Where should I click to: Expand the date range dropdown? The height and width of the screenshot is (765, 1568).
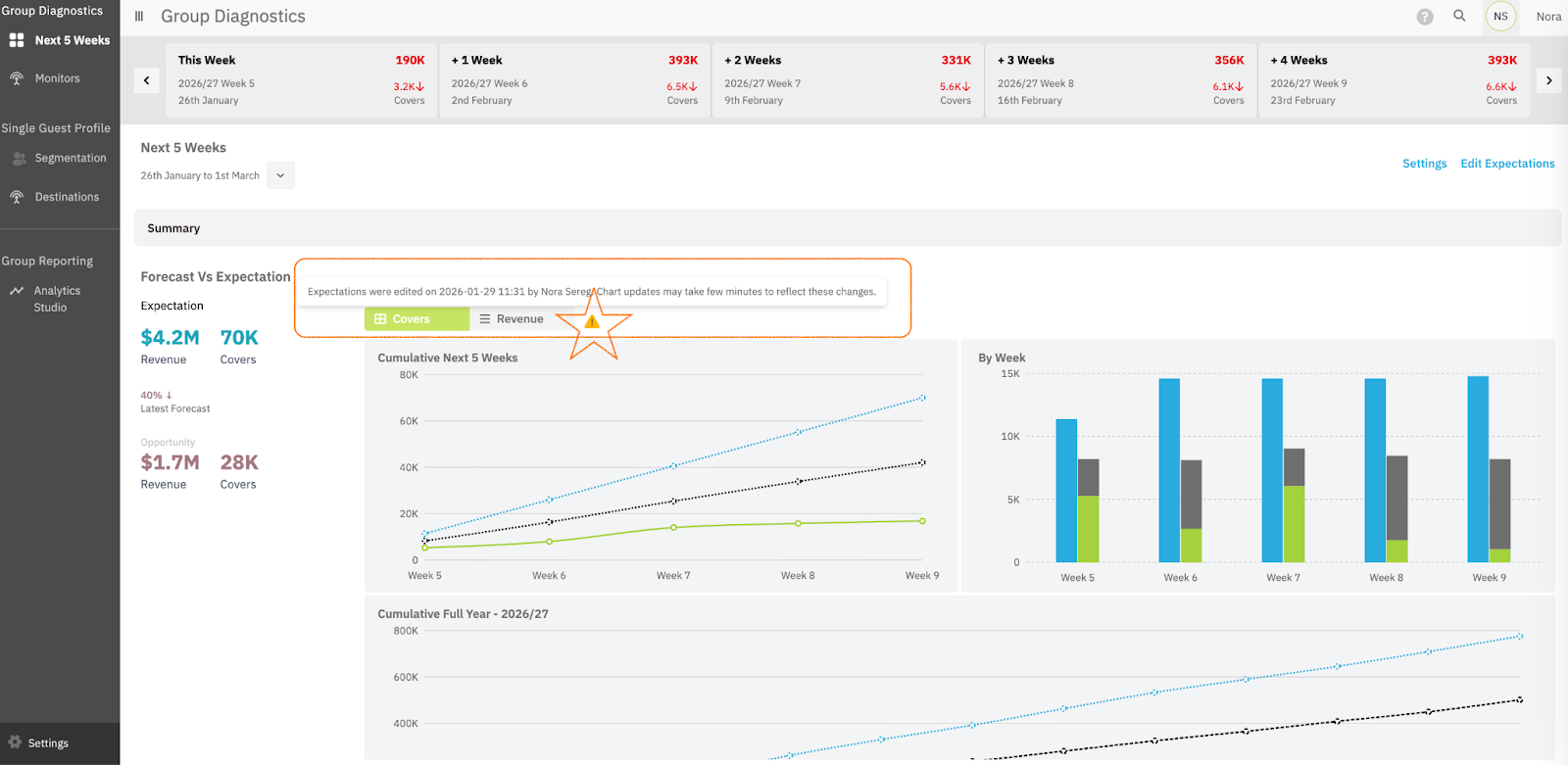click(280, 176)
